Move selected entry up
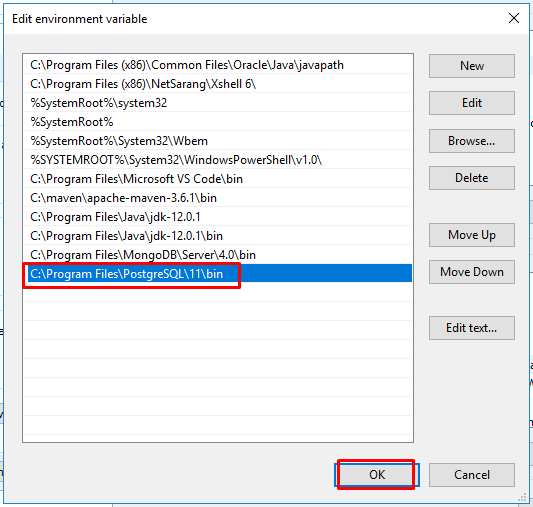 pos(471,235)
